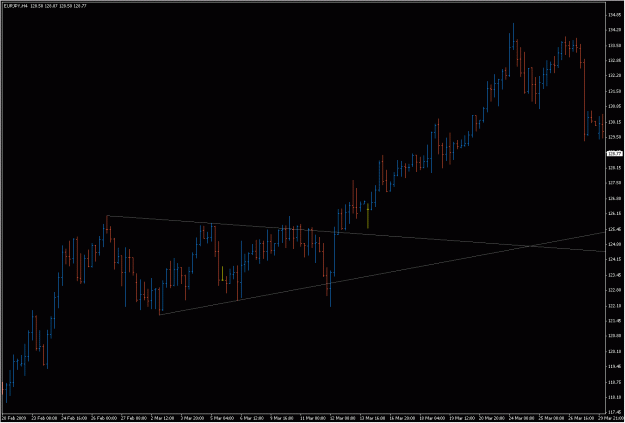Click the 5 Mar 04:00 time label
625x423 pixels.
pos(222,419)
